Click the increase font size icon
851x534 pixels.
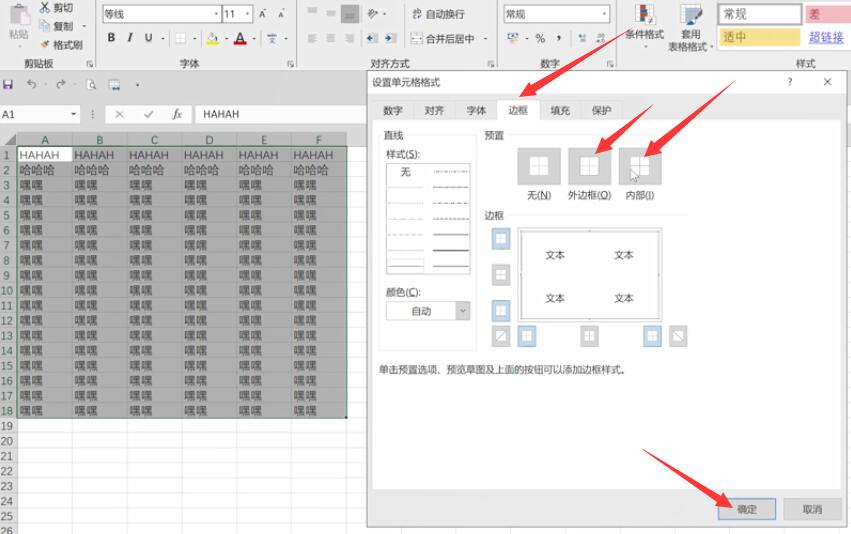click(x=263, y=14)
